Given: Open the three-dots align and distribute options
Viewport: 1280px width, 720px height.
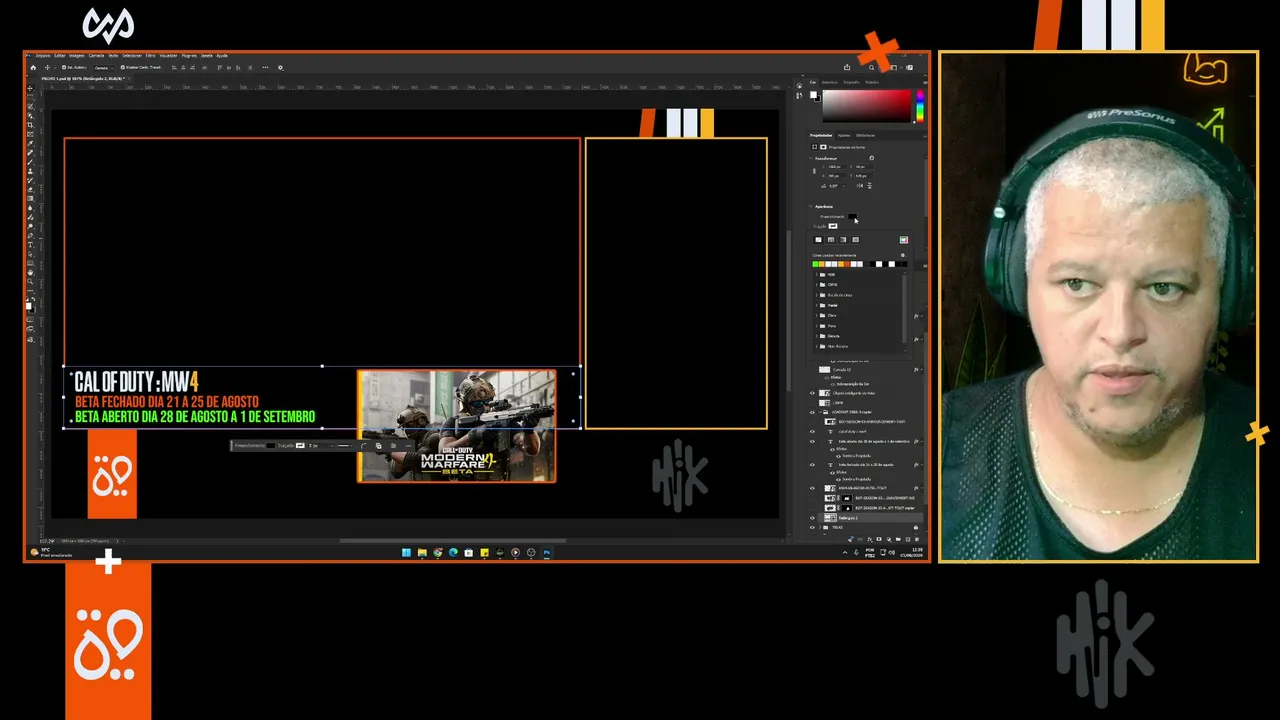Looking at the screenshot, I should [x=265, y=67].
